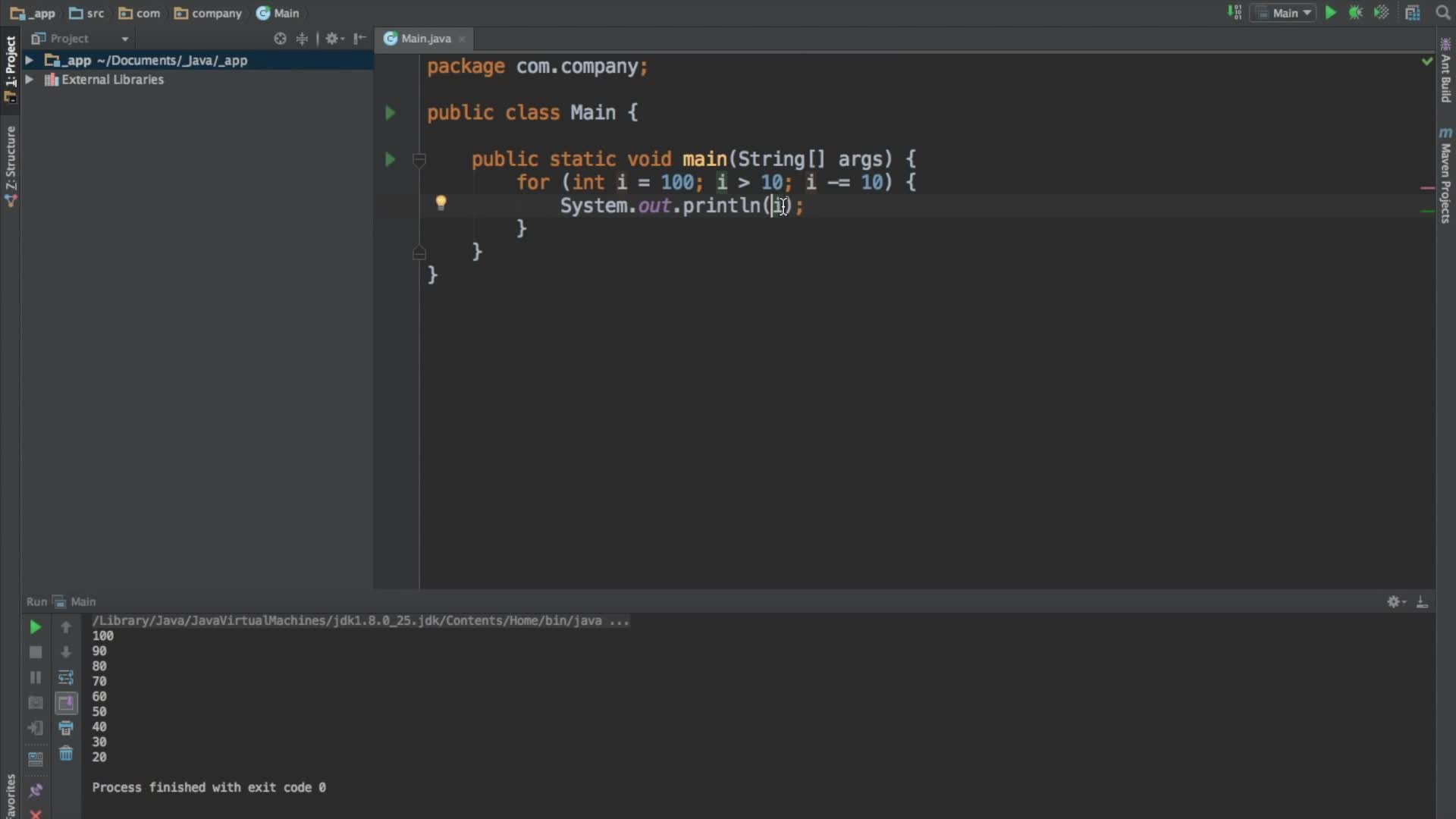
Task: Collapse the main method fold marker
Action: (419, 159)
